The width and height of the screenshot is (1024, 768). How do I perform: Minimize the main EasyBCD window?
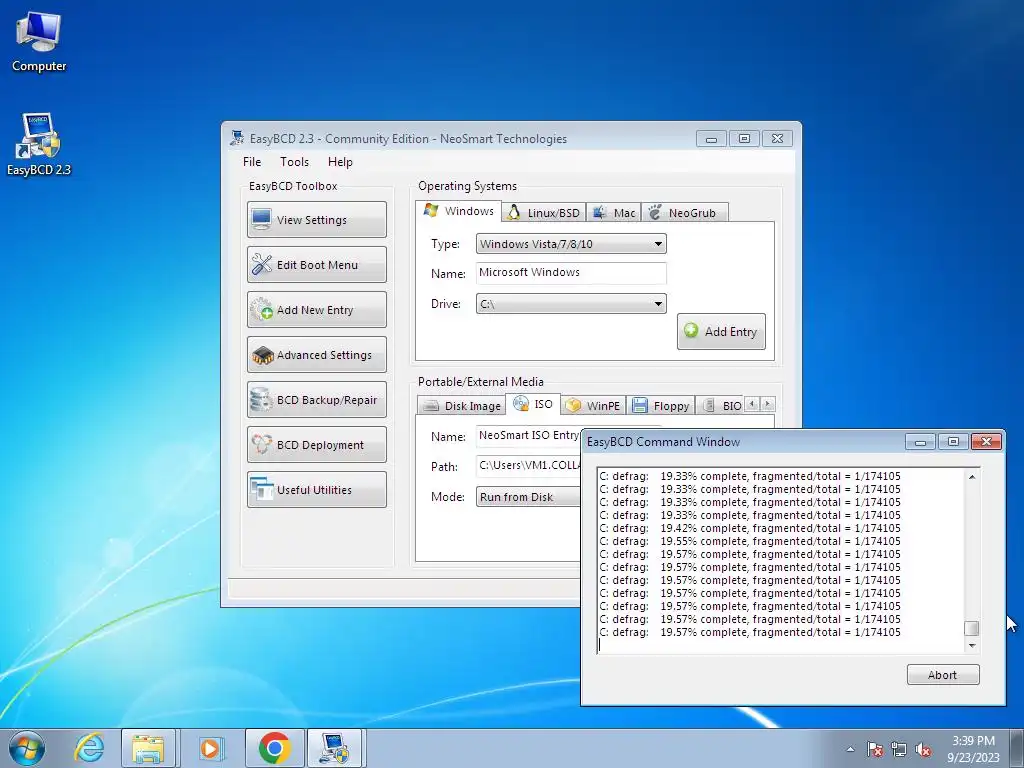tap(711, 138)
